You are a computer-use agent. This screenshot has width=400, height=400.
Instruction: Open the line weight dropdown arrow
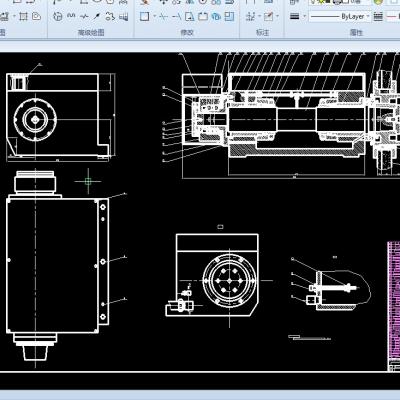[x=304, y=16]
